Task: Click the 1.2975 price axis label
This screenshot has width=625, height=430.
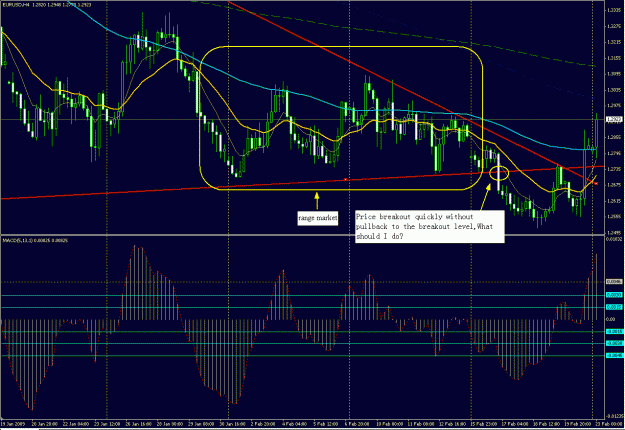Action: [x=614, y=106]
